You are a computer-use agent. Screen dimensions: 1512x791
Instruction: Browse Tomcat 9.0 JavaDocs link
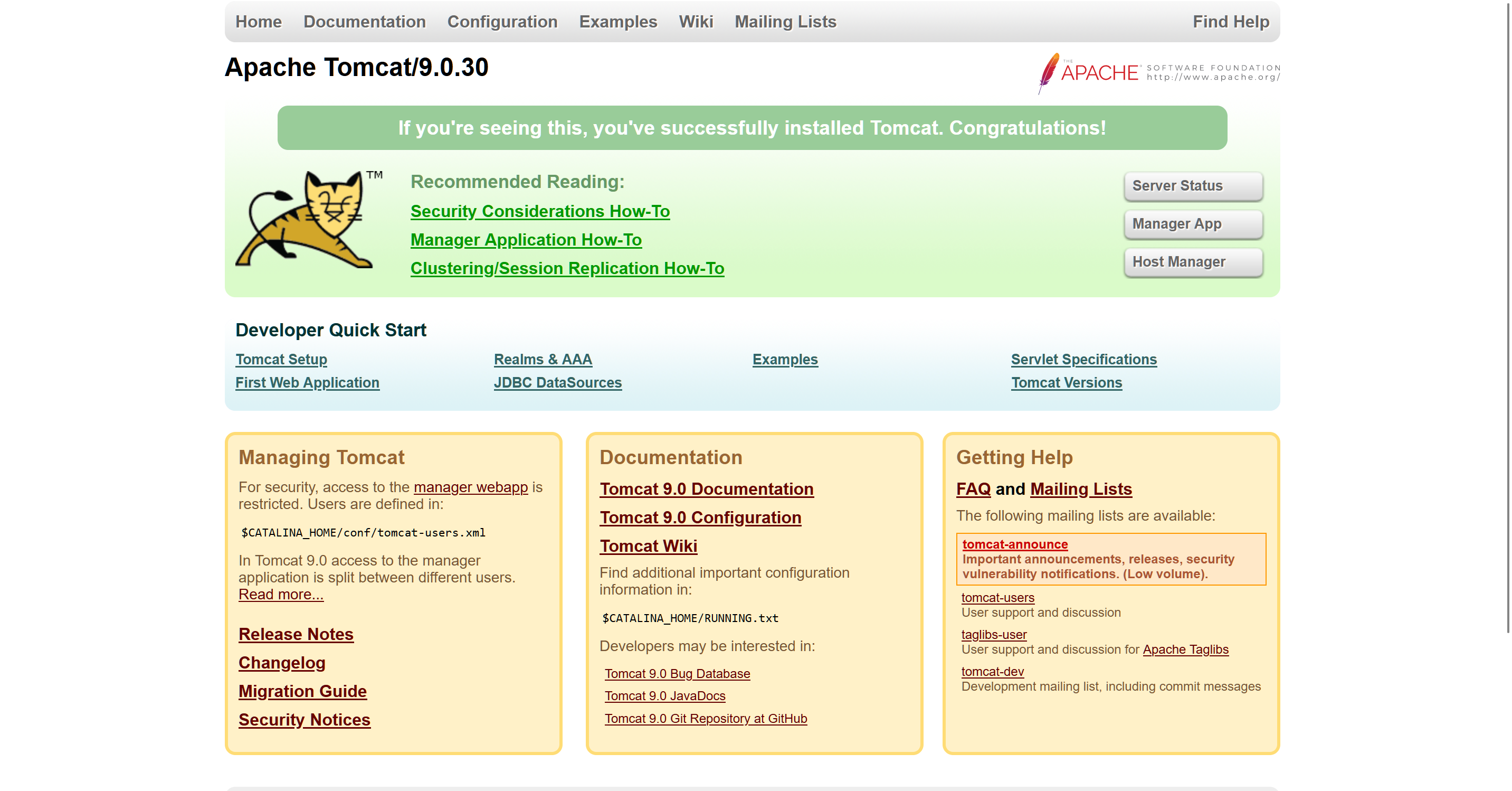(x=665, y=696)
